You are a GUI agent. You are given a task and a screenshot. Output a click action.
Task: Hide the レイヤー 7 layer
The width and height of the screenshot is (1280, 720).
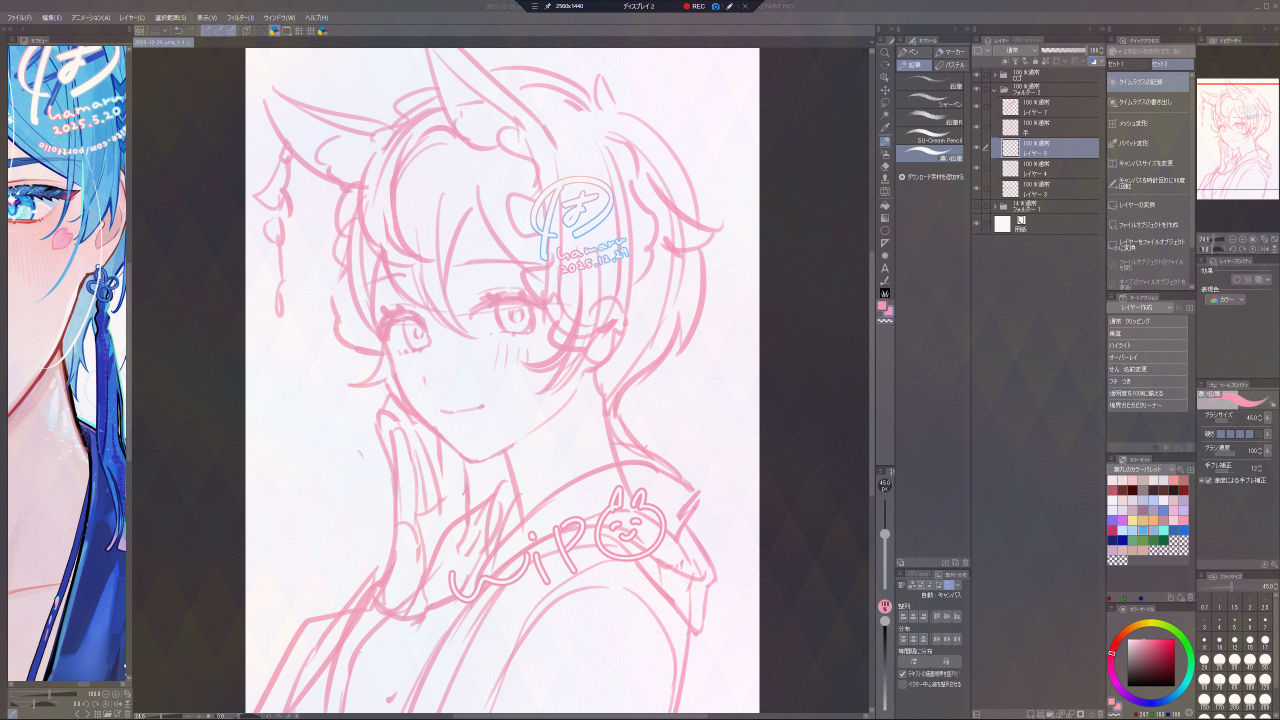(x=976, y=106)
